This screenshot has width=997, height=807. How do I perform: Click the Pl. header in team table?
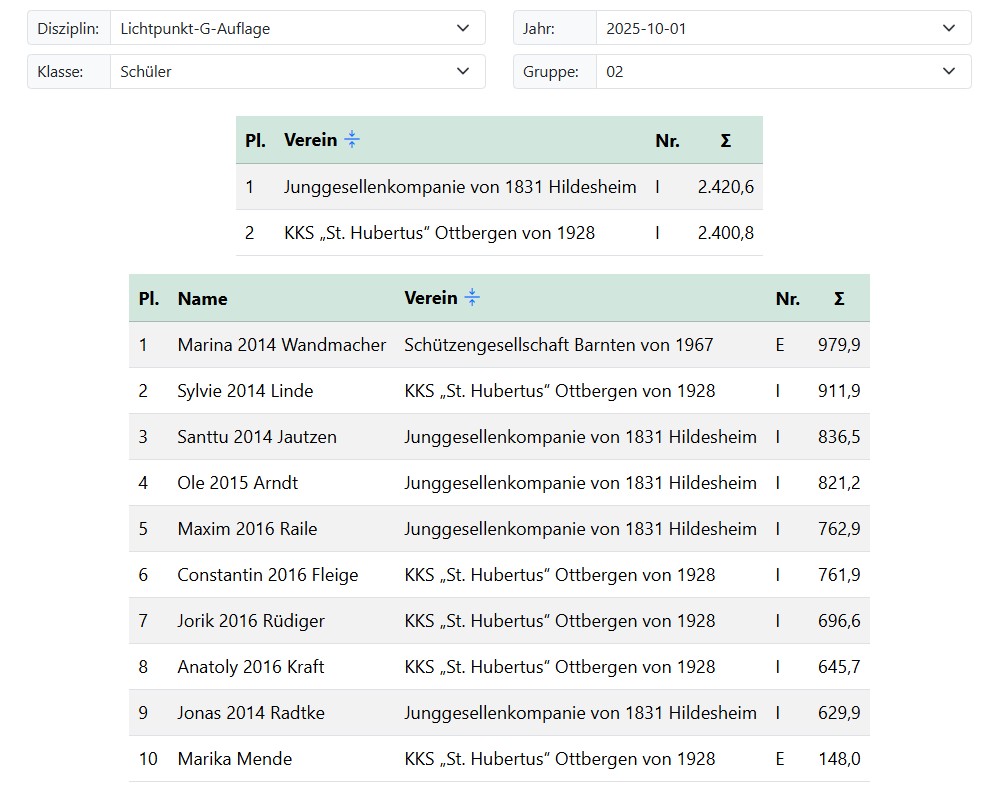click(x=255, y=141)
